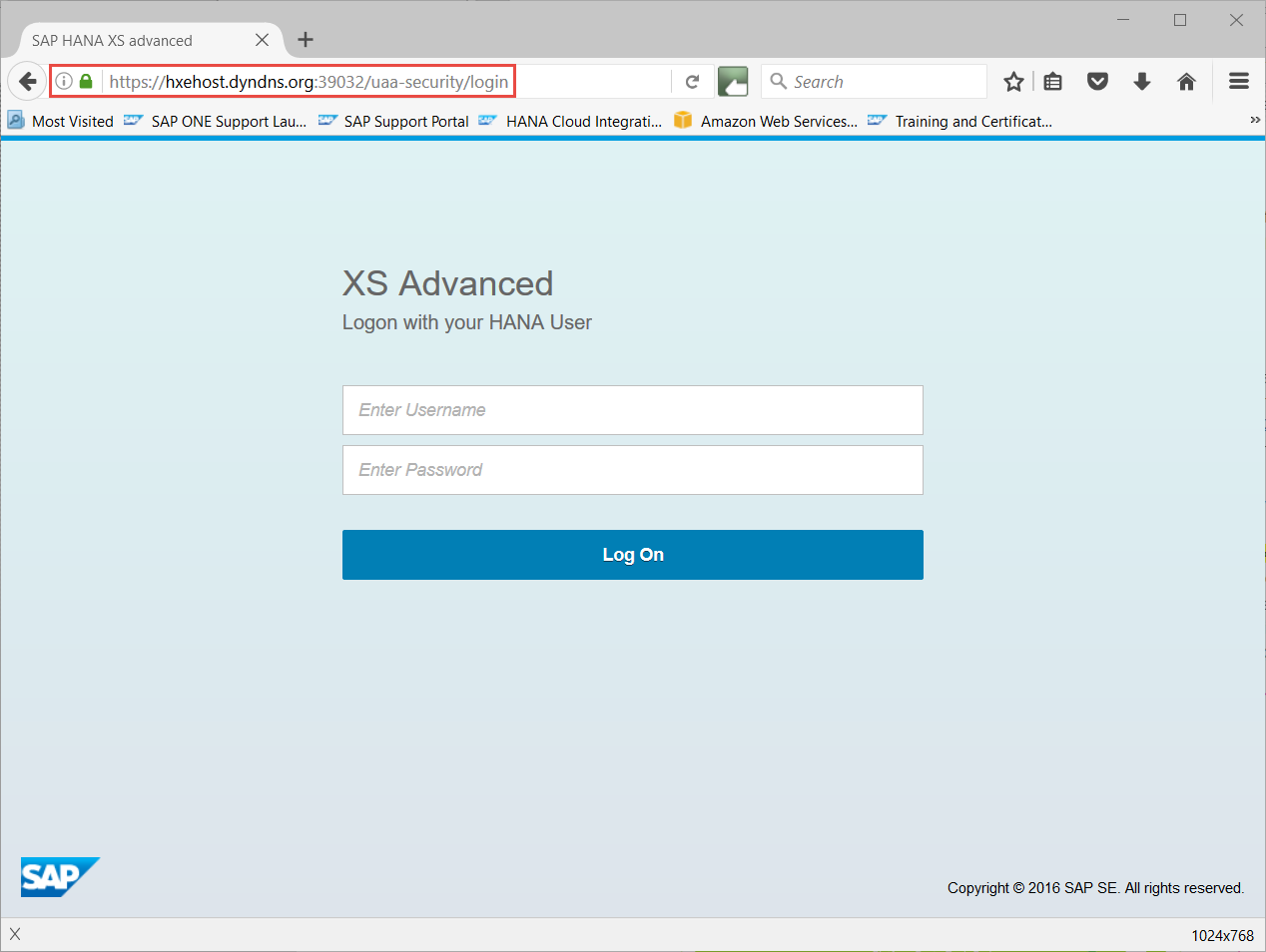
Task: Click the site information icon in address bar
Action: (x=64, y=82)
